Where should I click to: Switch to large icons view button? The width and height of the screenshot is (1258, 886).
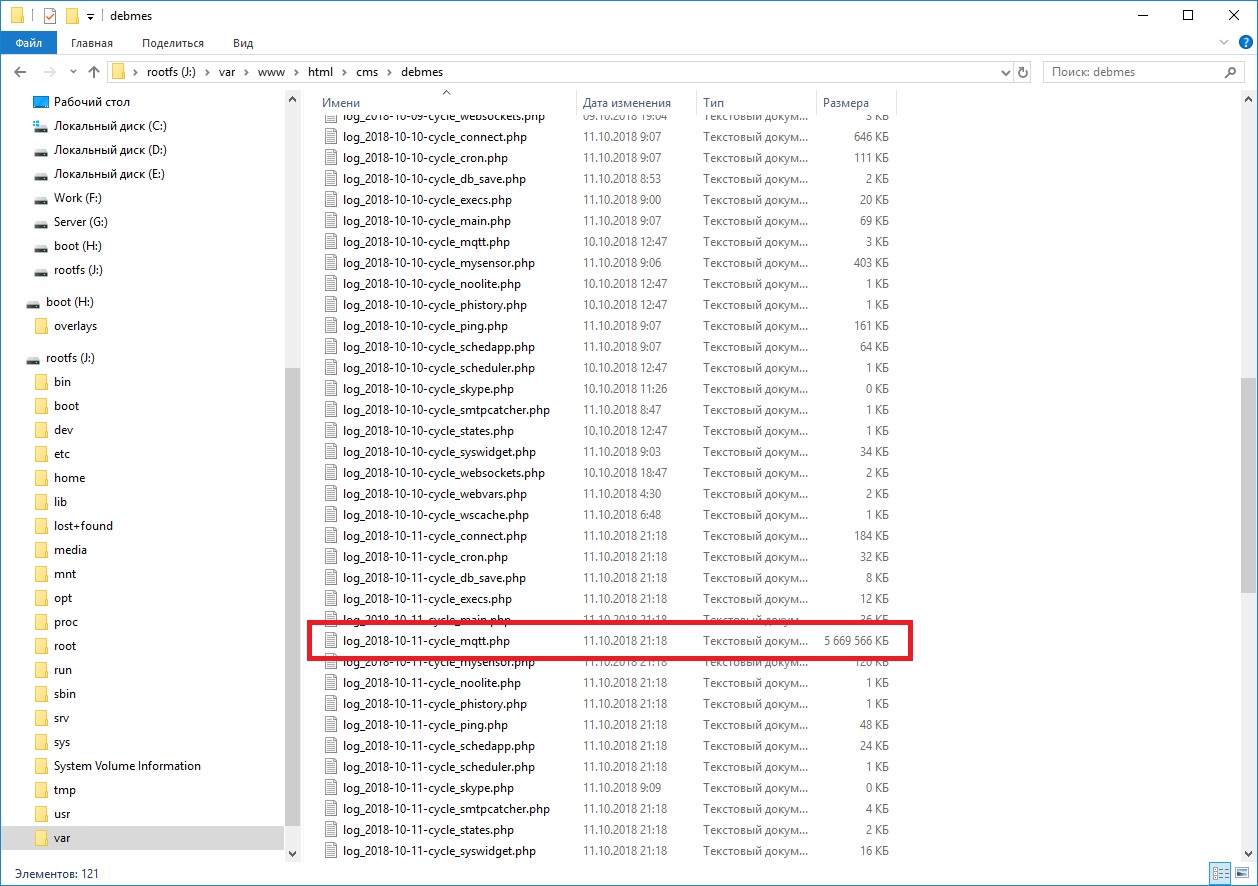click(1241, 874)
